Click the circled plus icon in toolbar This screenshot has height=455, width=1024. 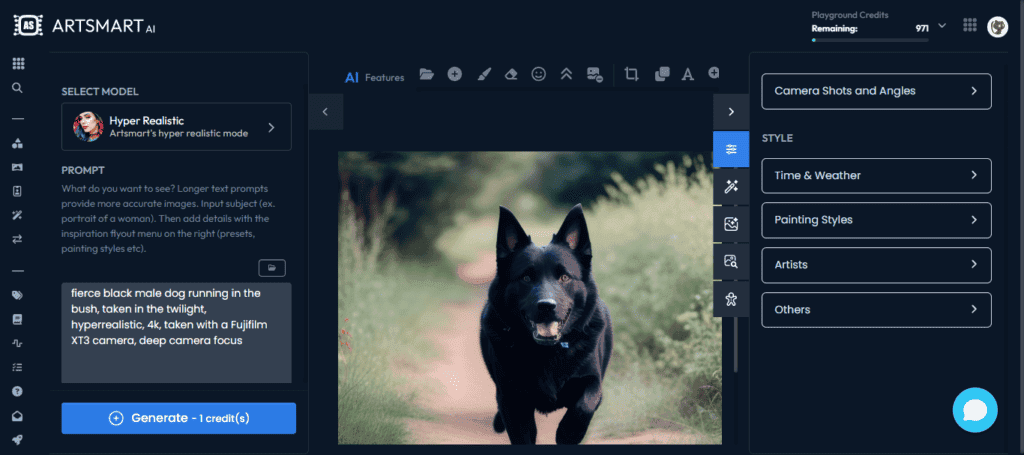[x=455, y=74]
